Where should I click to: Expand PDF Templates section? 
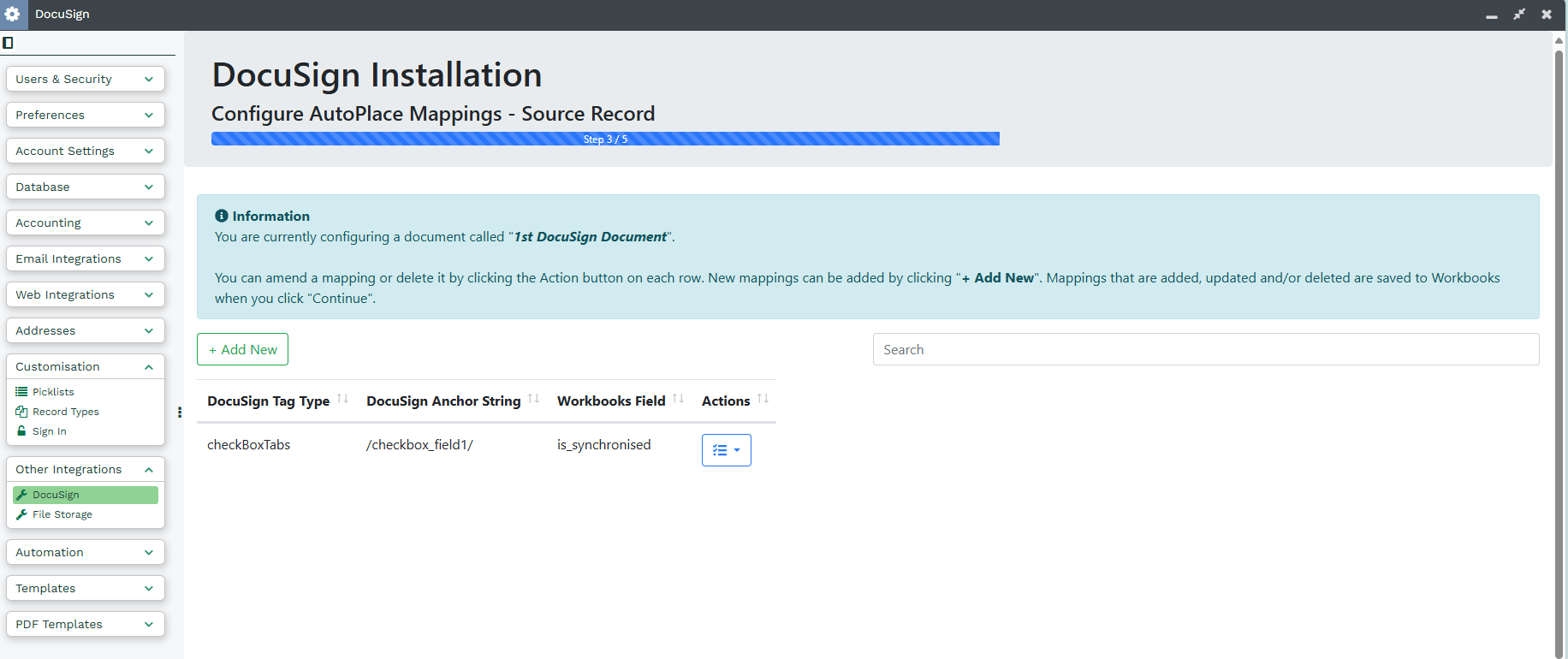click(86, 624)
